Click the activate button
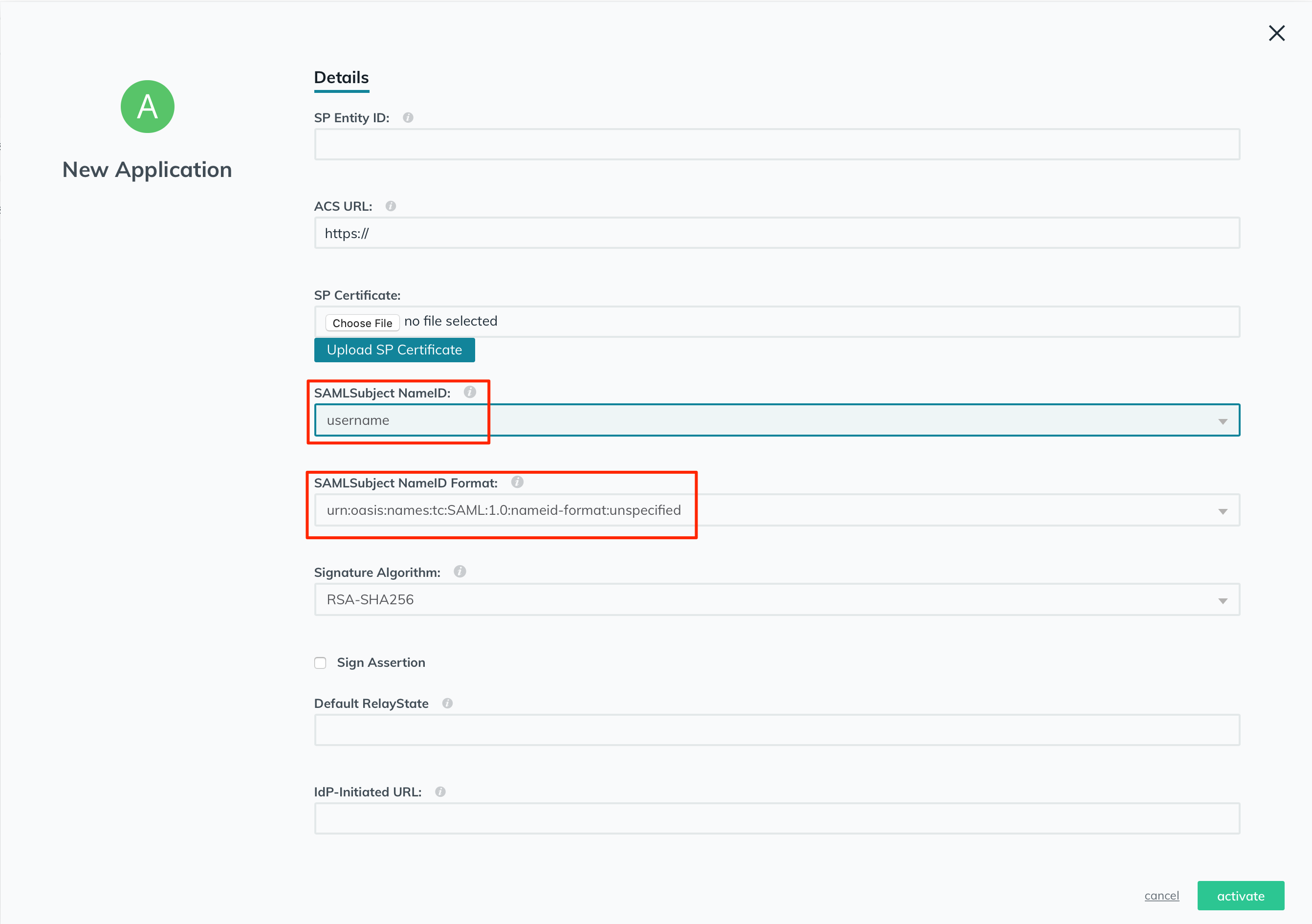The width and height of the screenshot is (1312, 924). [1241, 896]
